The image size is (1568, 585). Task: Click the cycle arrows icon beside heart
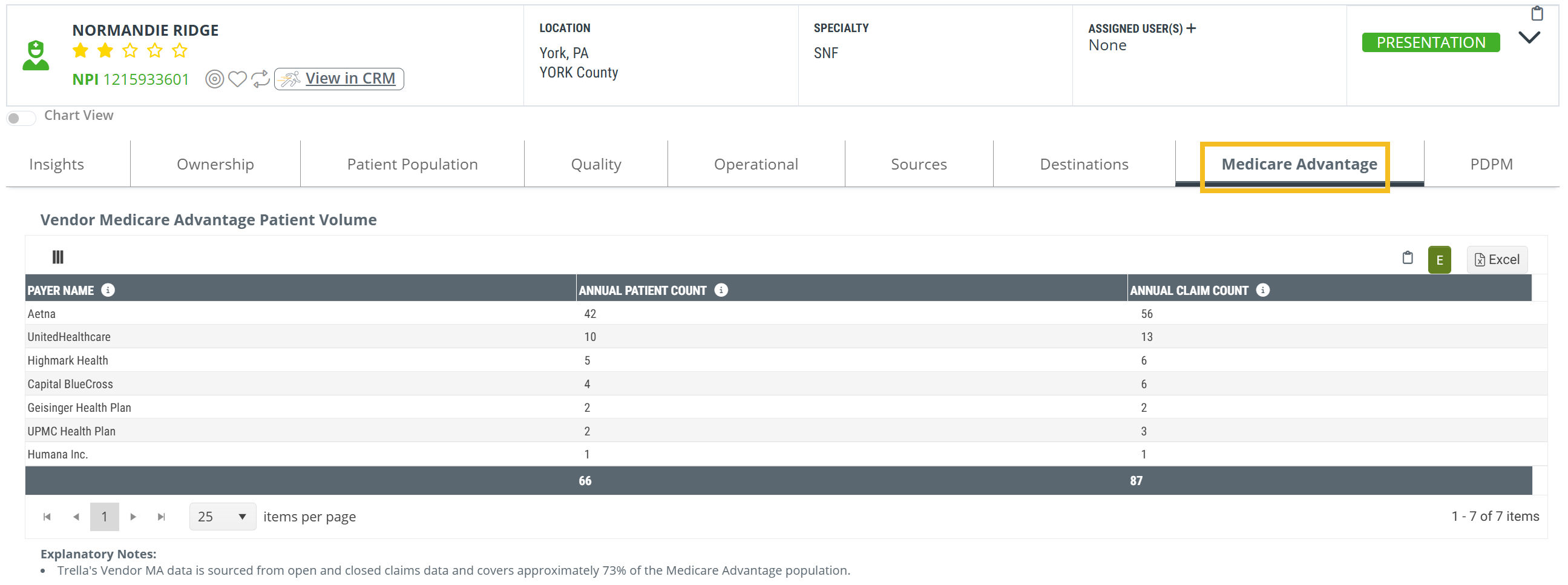(260, 79)
